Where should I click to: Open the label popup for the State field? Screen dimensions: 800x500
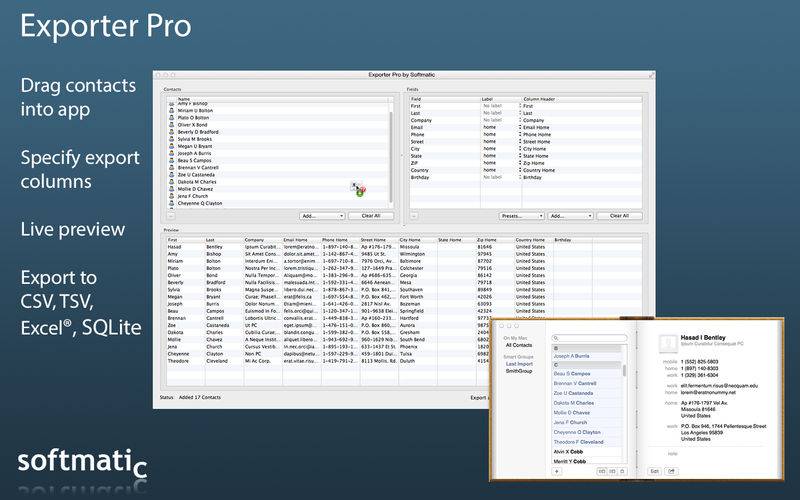(502, 156)
